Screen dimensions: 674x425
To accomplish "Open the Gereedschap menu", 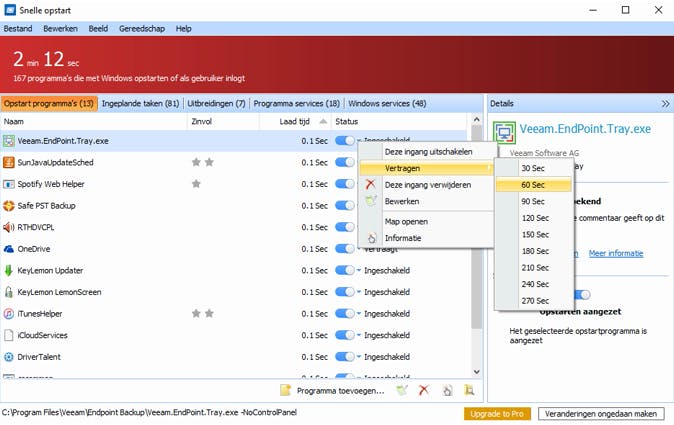I will click(142, 29).
